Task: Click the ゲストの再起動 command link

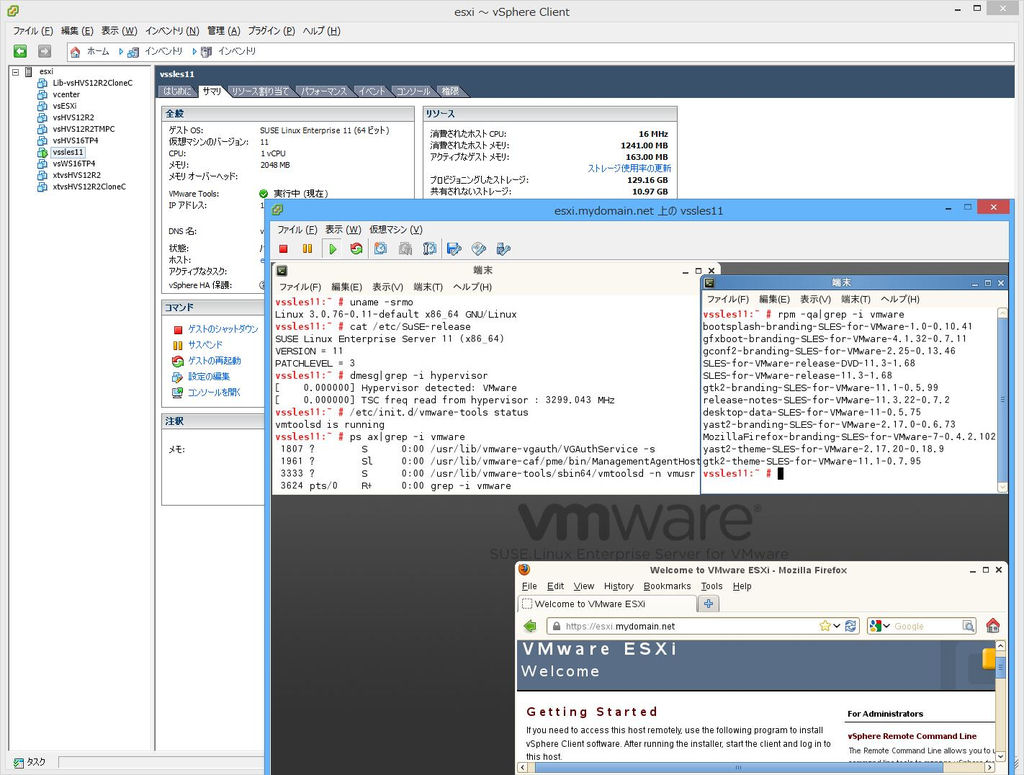Action: tap(215, 360)
